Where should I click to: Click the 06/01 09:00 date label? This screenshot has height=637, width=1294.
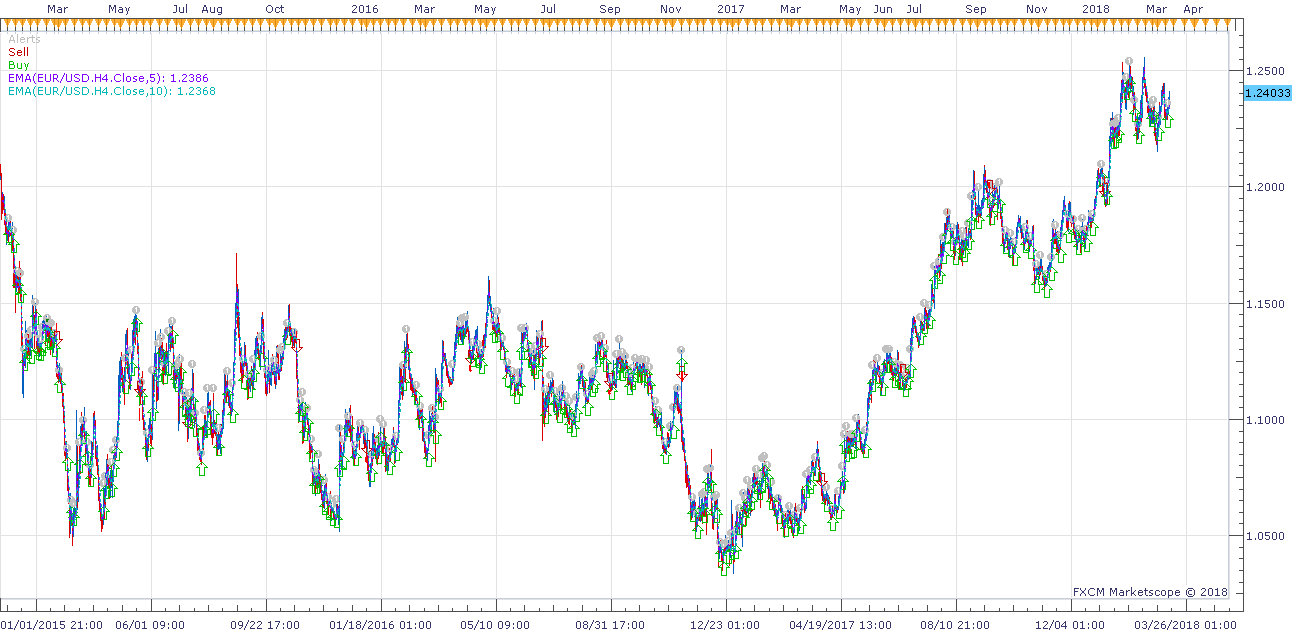tap(150, 625)
